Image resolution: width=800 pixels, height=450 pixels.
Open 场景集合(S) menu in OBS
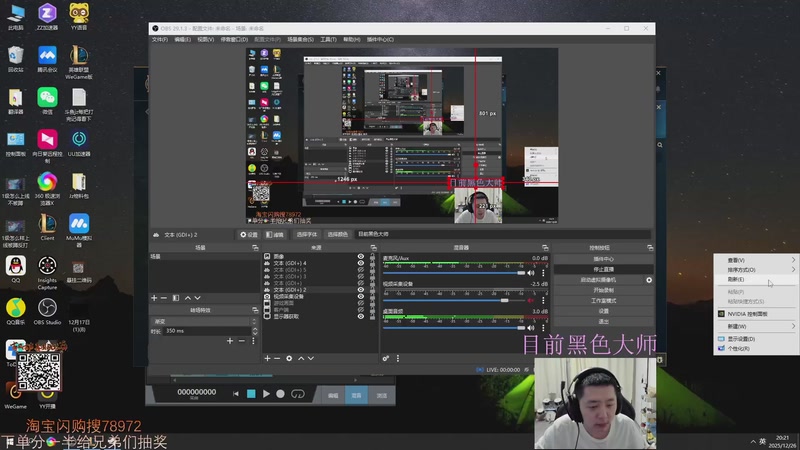[x=300, y=40]
